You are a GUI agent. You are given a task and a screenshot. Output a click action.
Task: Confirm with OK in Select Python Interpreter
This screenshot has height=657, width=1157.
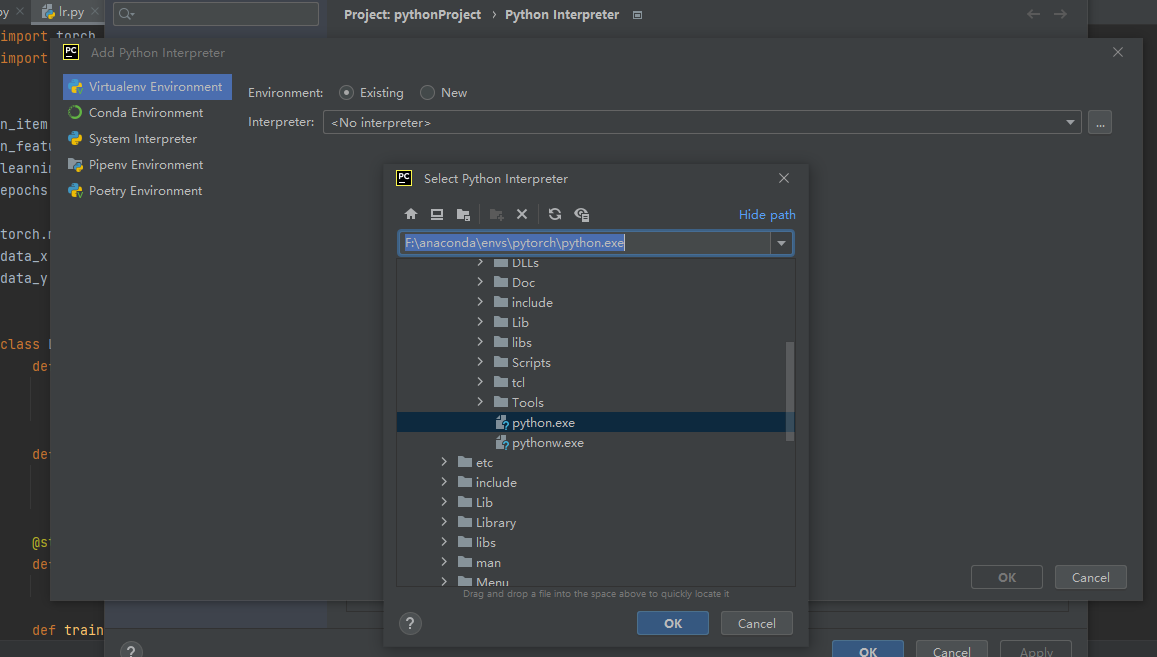coord(673,623)
